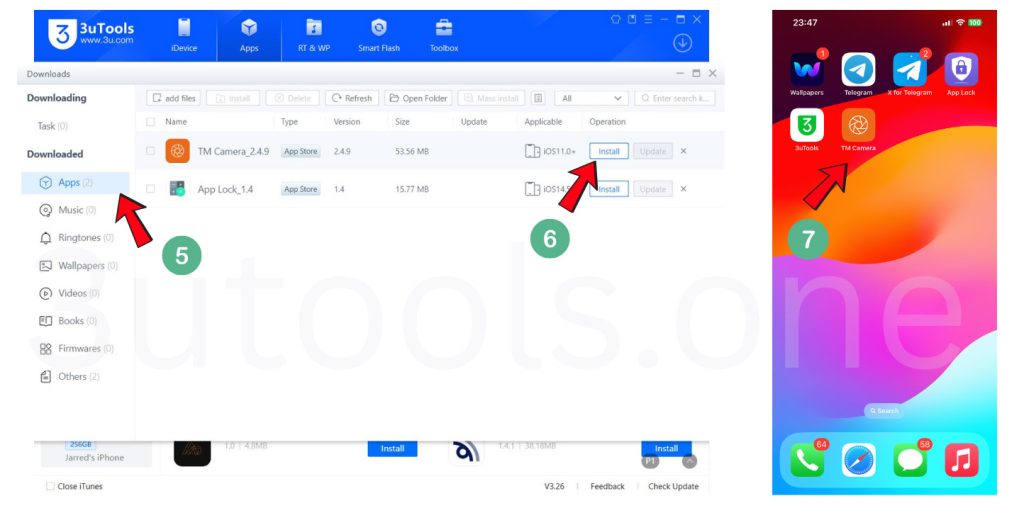Install TM Camera_2.4.9
The width and height of the screenshot is (1024, 513).
[609, 151]
